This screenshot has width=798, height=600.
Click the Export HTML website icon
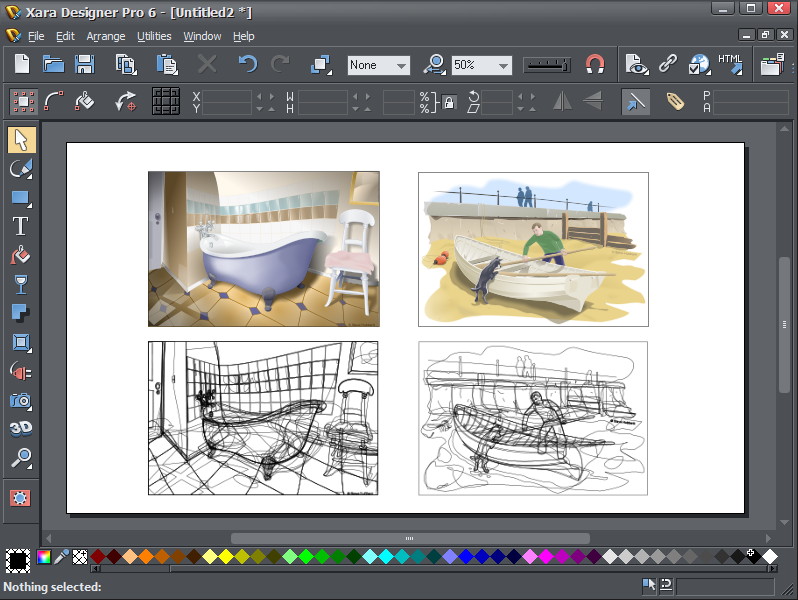[x=730, y=64]
